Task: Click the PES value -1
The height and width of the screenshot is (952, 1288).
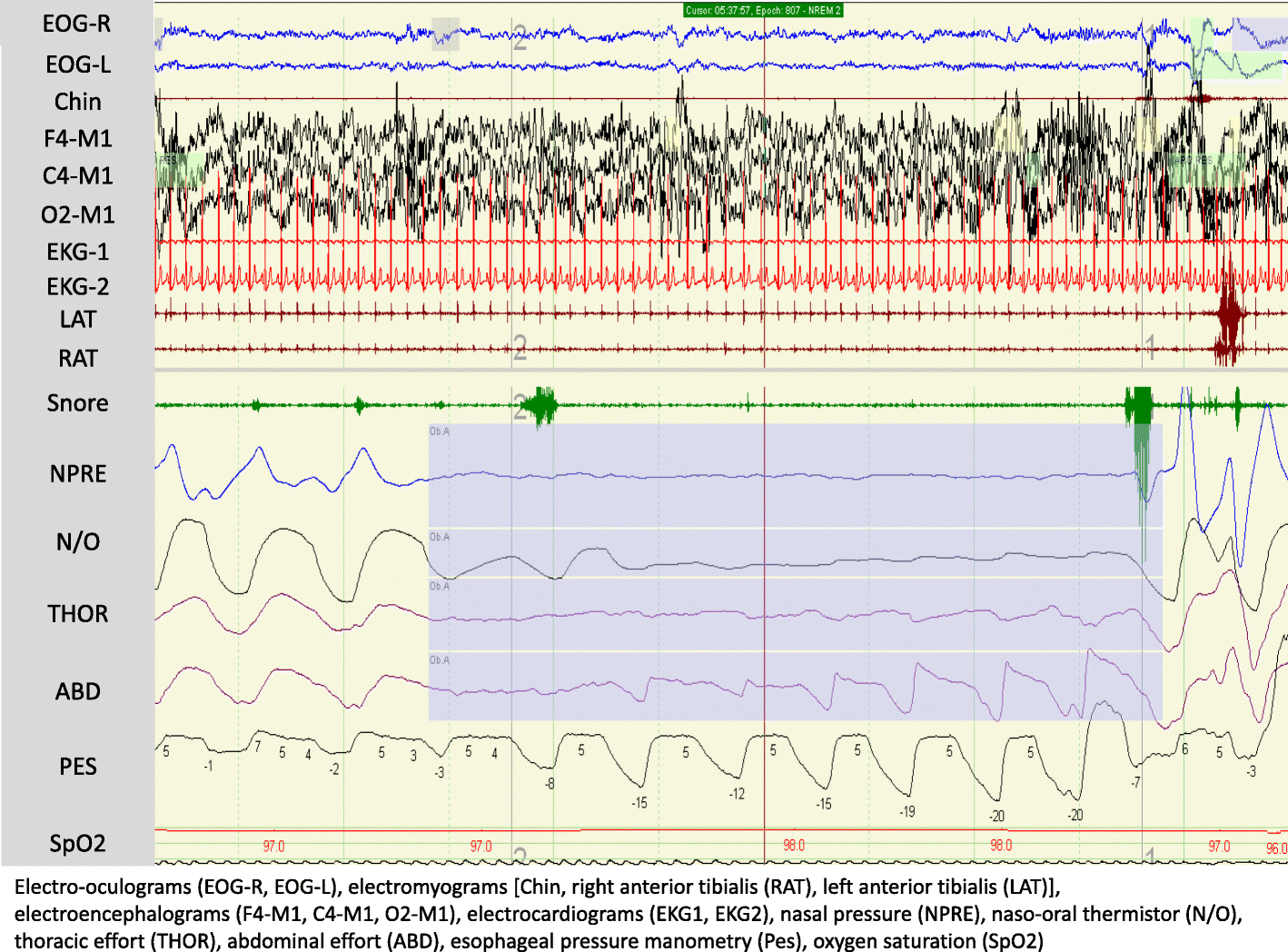Action: [x=208, y=766]
